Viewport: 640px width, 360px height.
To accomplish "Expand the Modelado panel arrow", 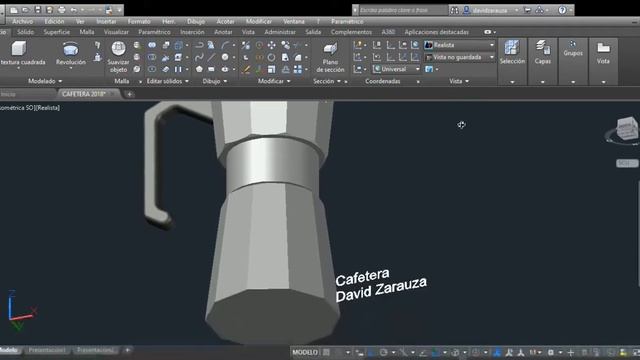I will click(60, 81).
